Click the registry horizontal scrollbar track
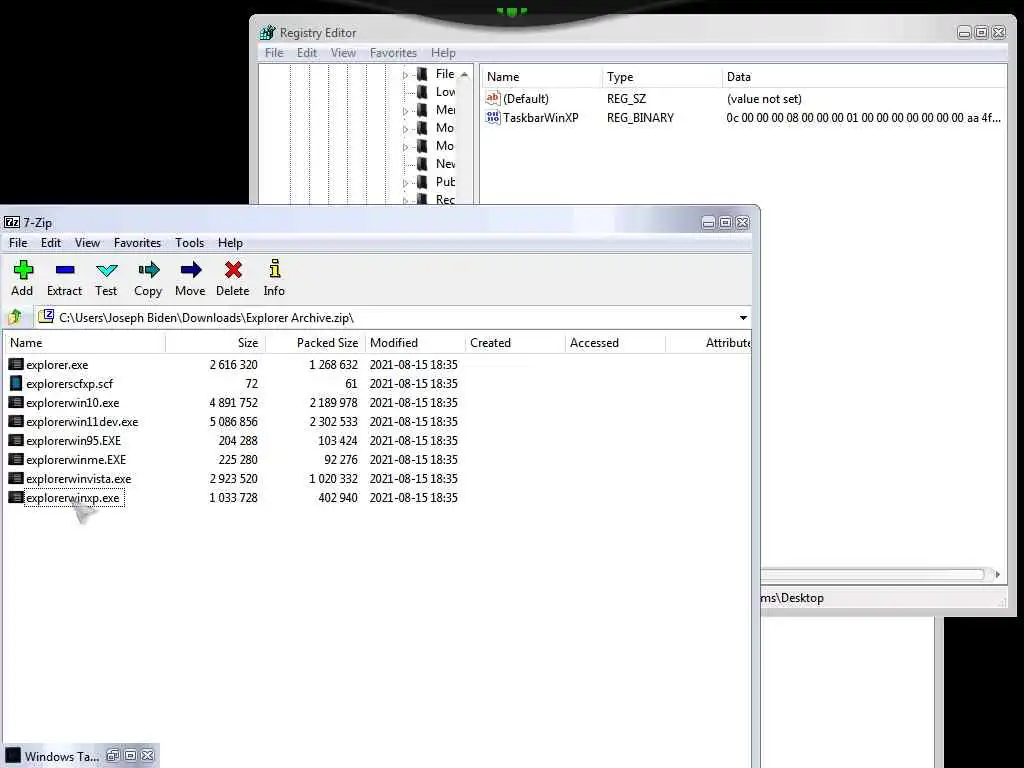The image size is (1024, 768). 872,574
